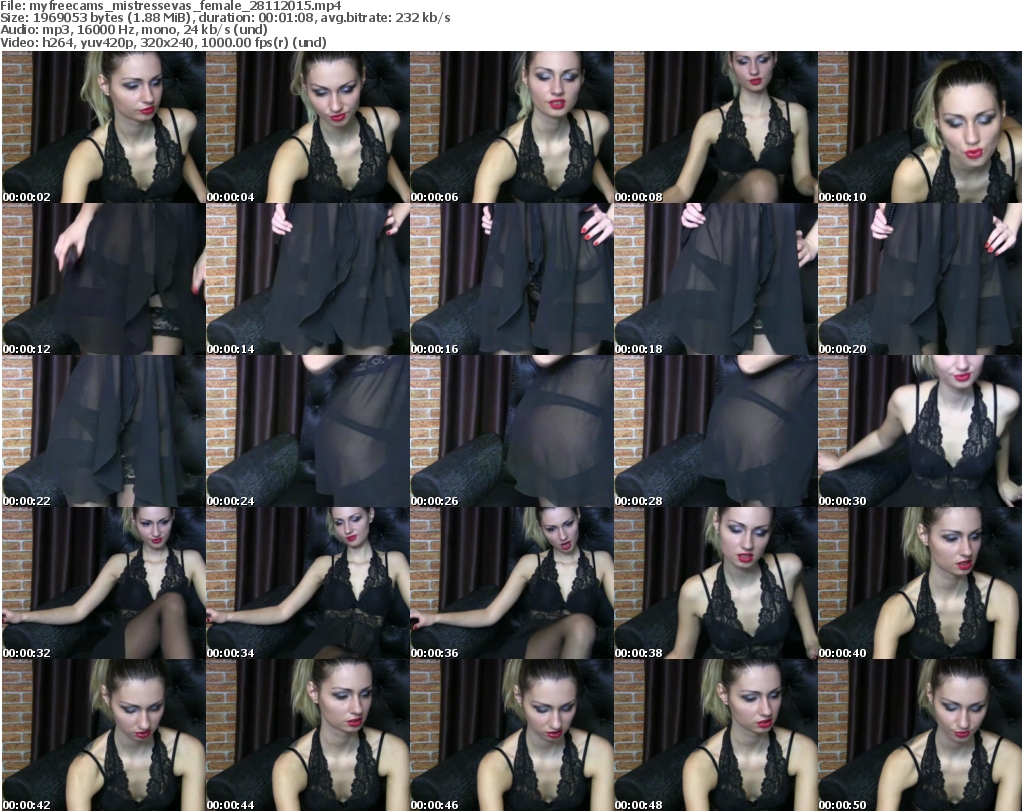Open the frame stamped 00:00:44
The height and width of the screenshot is (811, 1024).
[308, 735]
